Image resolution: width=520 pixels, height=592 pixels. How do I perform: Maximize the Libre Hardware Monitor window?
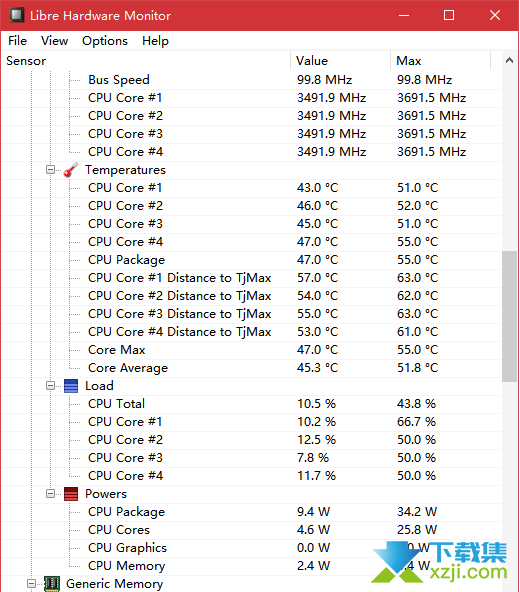pos(449,15)
